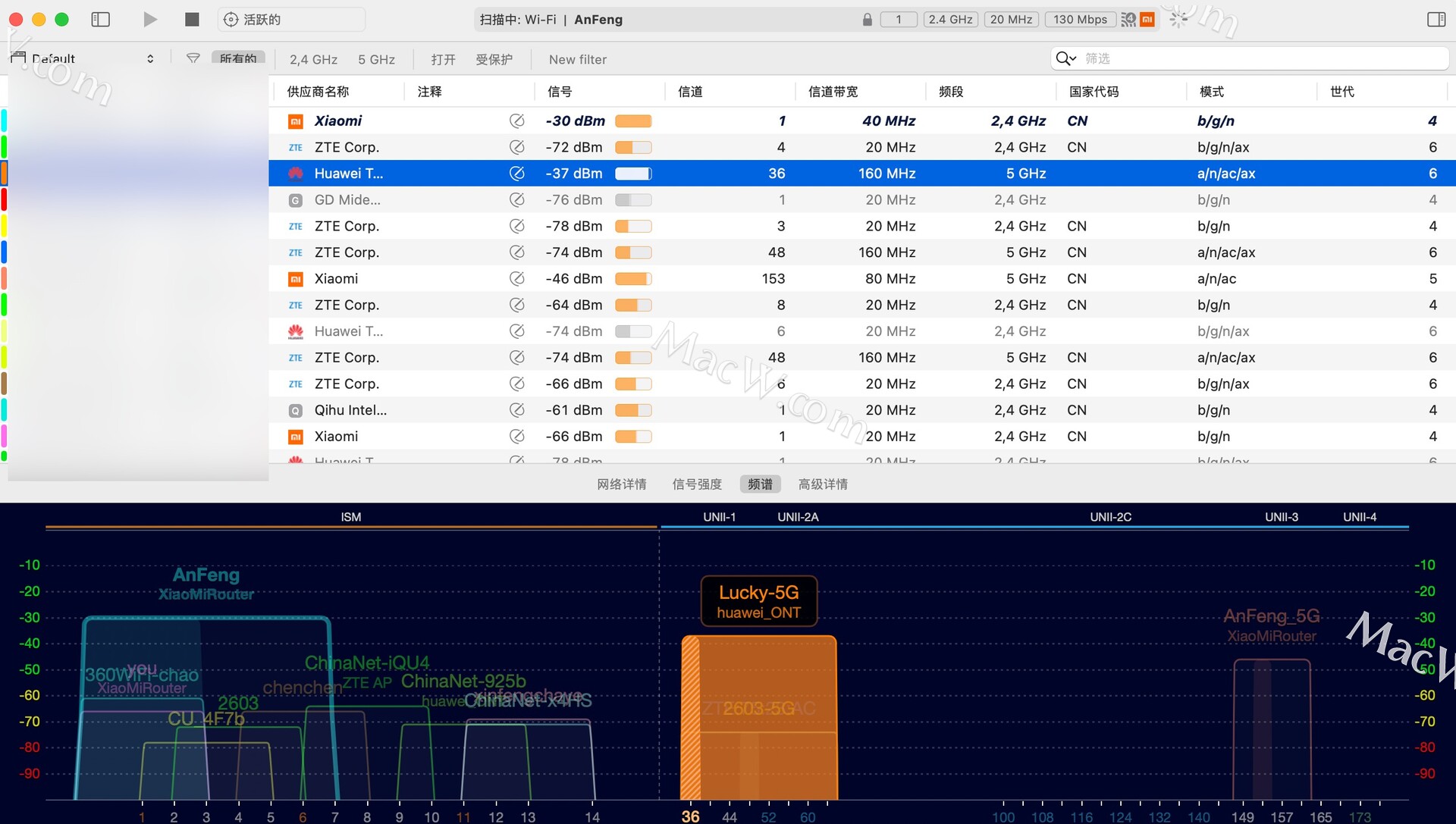1456x824 pixels.
Task: Click the Wi-Fi 4 generation icon
Action: tap(1128, 20)
